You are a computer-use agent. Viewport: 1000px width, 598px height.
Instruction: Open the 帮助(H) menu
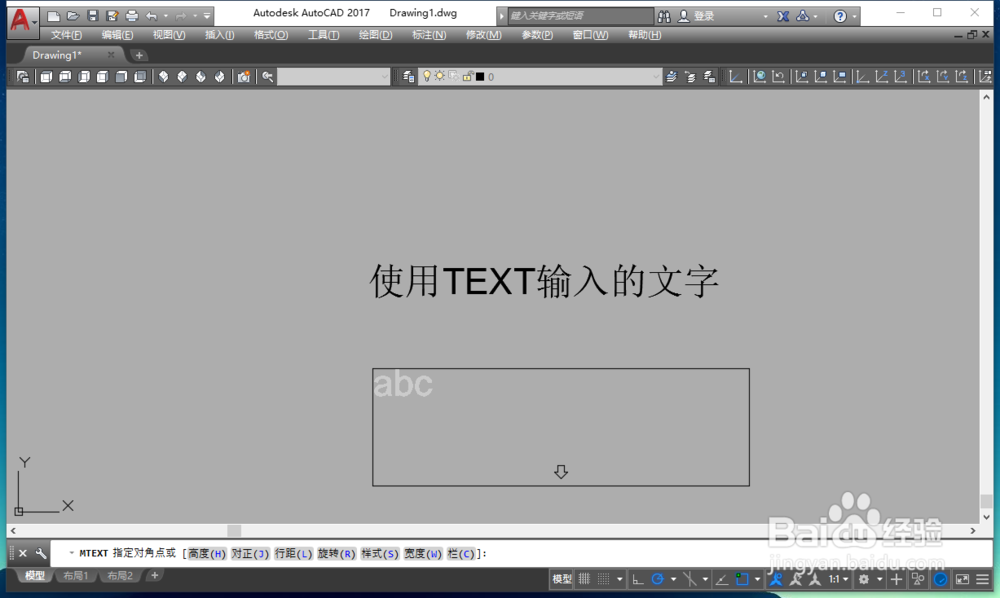coord(644,35)
